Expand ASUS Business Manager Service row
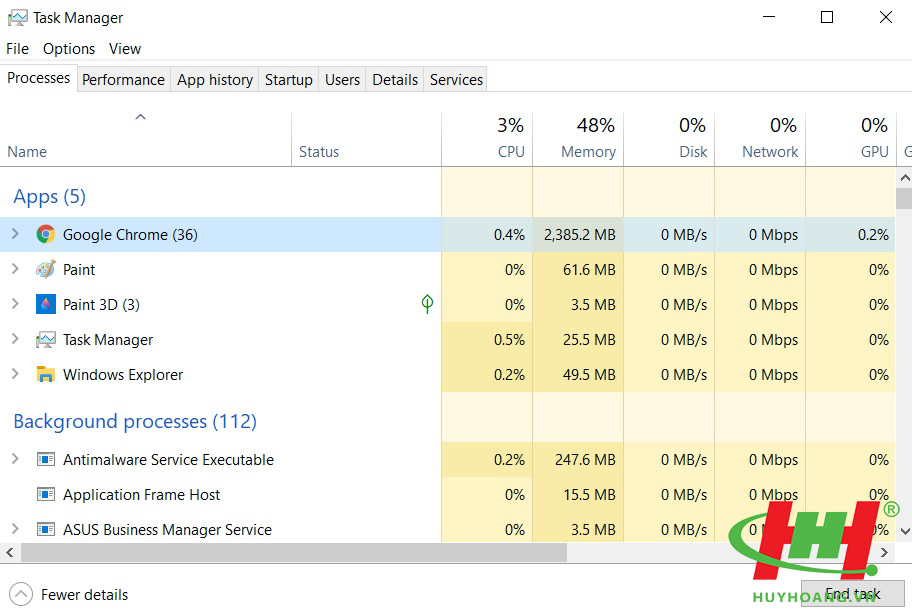The width and height of the screenshot is (912, 614). coord(16,529)
